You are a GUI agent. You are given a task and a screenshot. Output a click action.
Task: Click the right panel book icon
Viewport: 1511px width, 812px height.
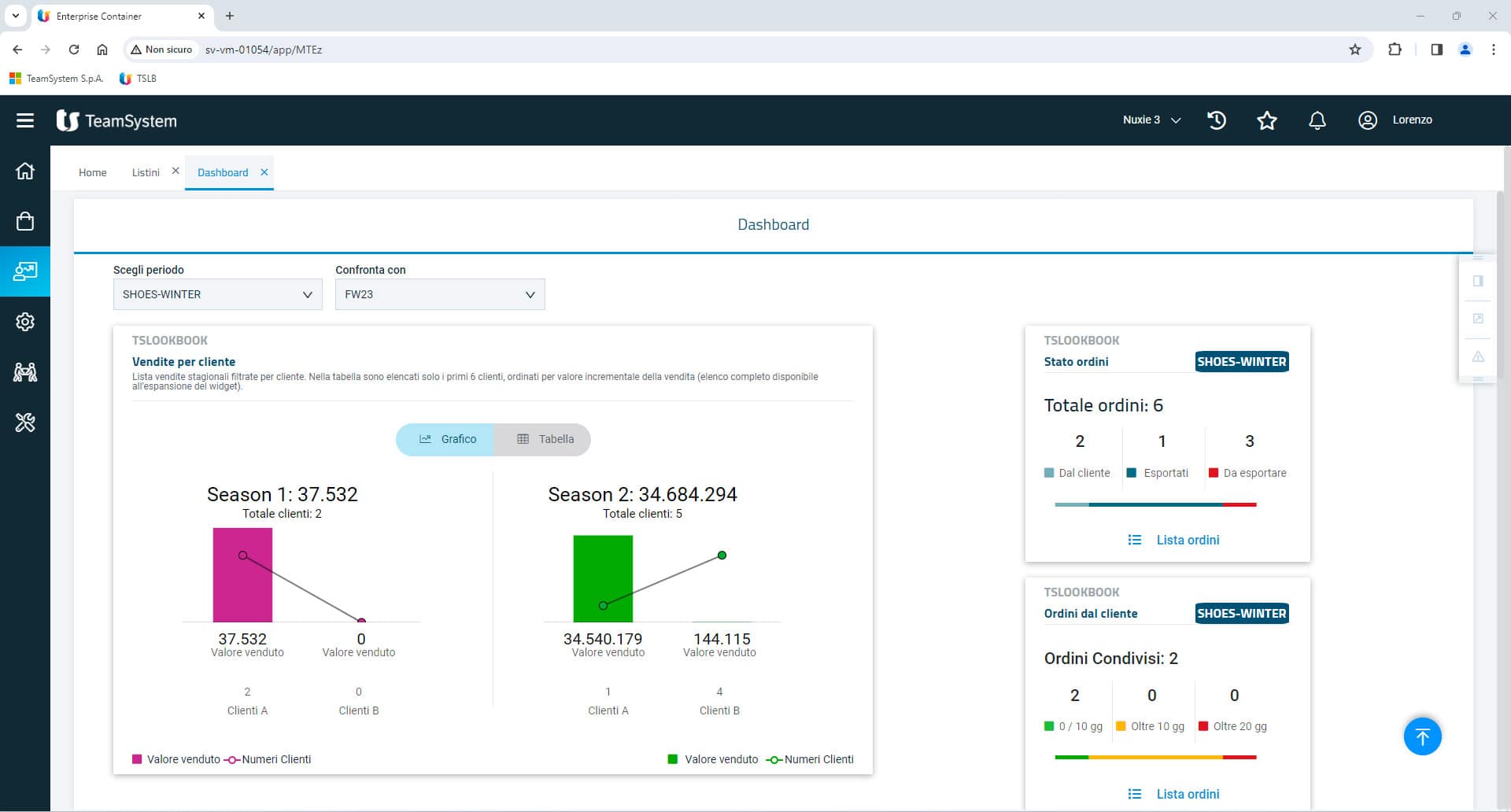pos(1478,281)
